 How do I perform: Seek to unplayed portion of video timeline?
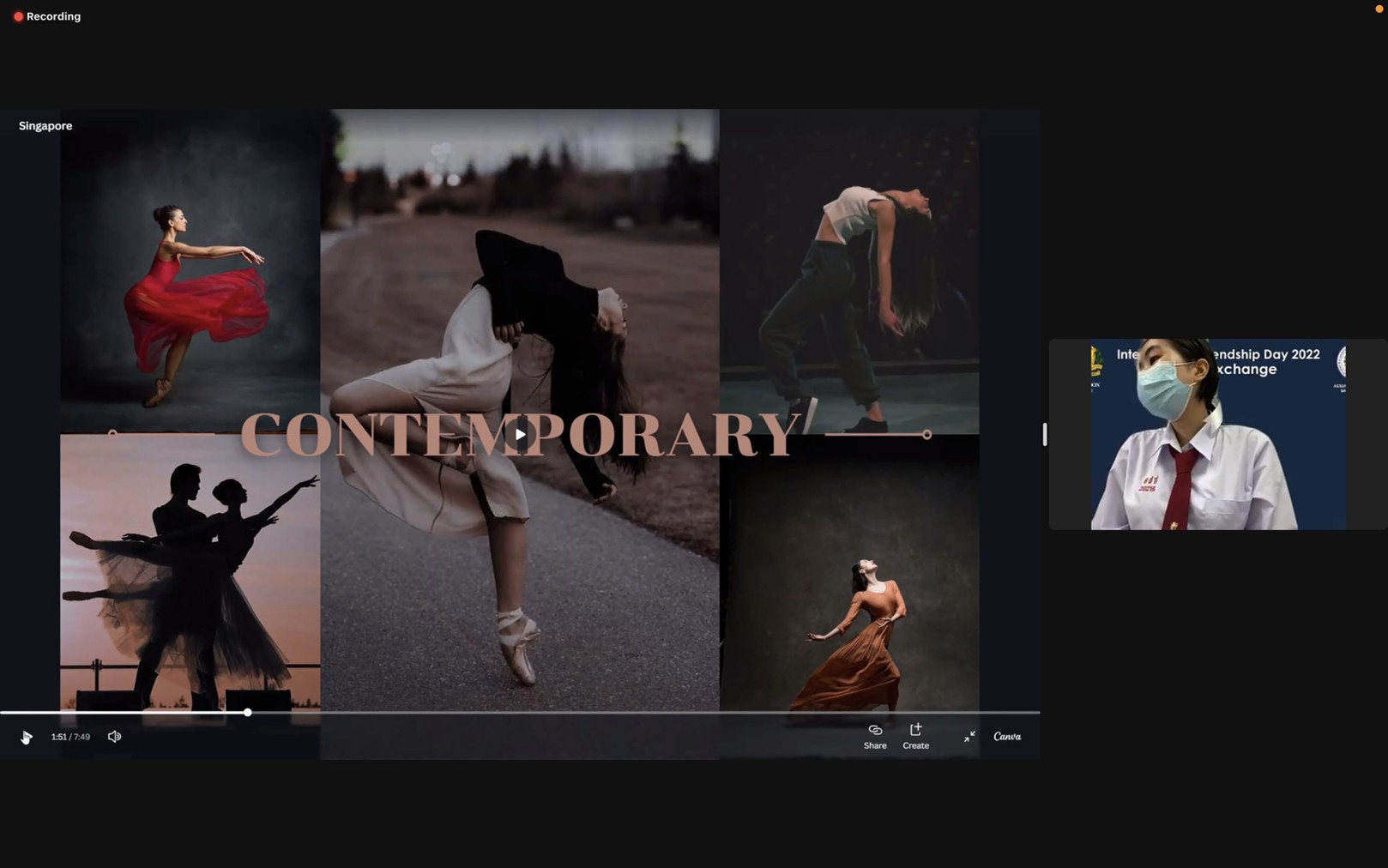point(643,713)
